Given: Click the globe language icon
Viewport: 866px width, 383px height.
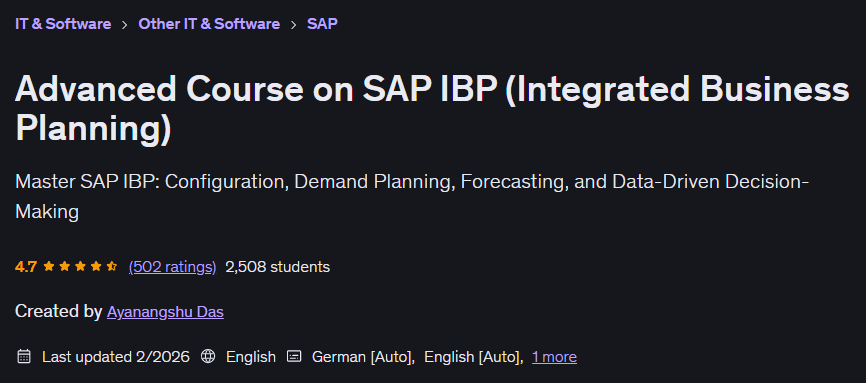Looking at the screenshot, I should tap(208, 356).
